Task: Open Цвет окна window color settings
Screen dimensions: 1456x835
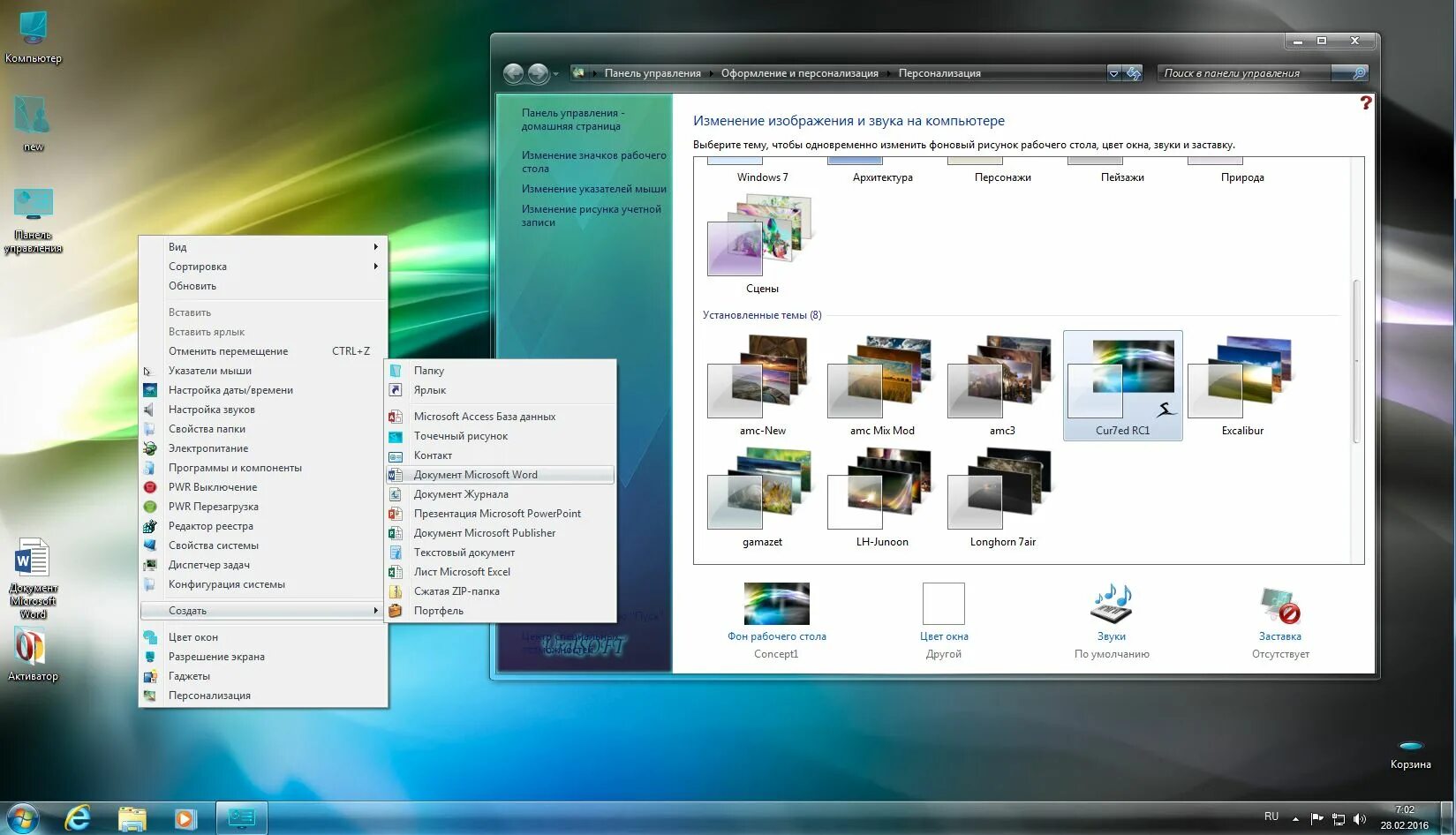Action: click(x=944, y=621)
